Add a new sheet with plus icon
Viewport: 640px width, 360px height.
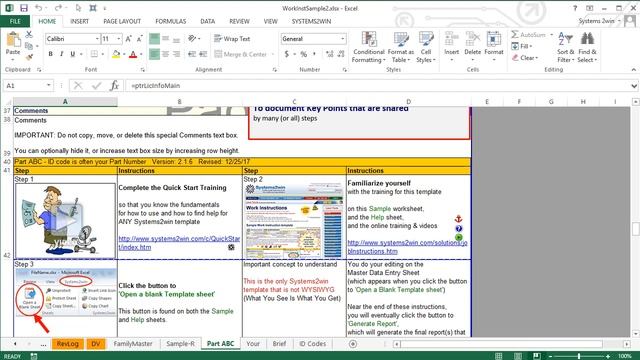(353, 344)
